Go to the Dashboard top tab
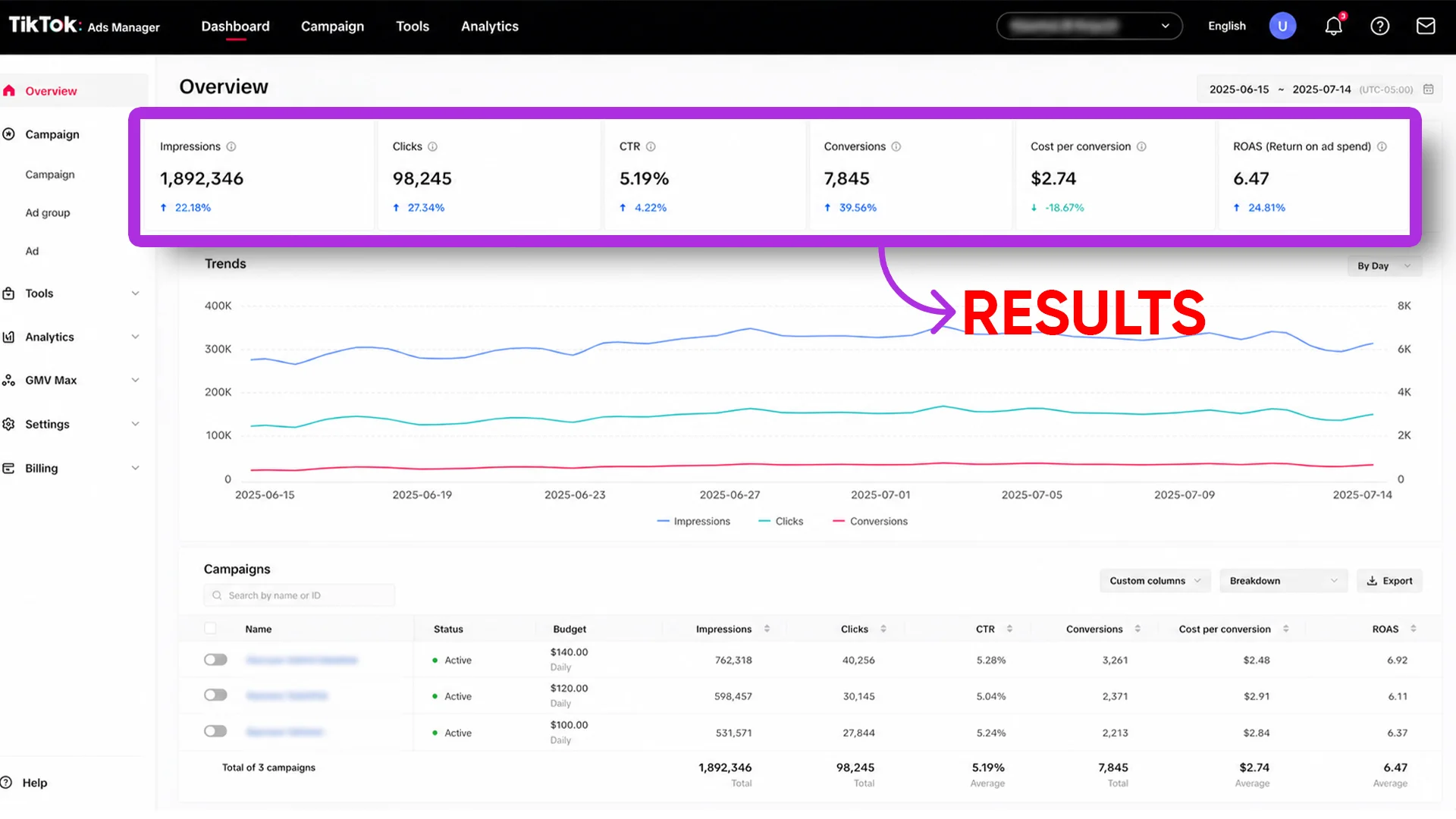1456x819 pixels. click(235, 26)
